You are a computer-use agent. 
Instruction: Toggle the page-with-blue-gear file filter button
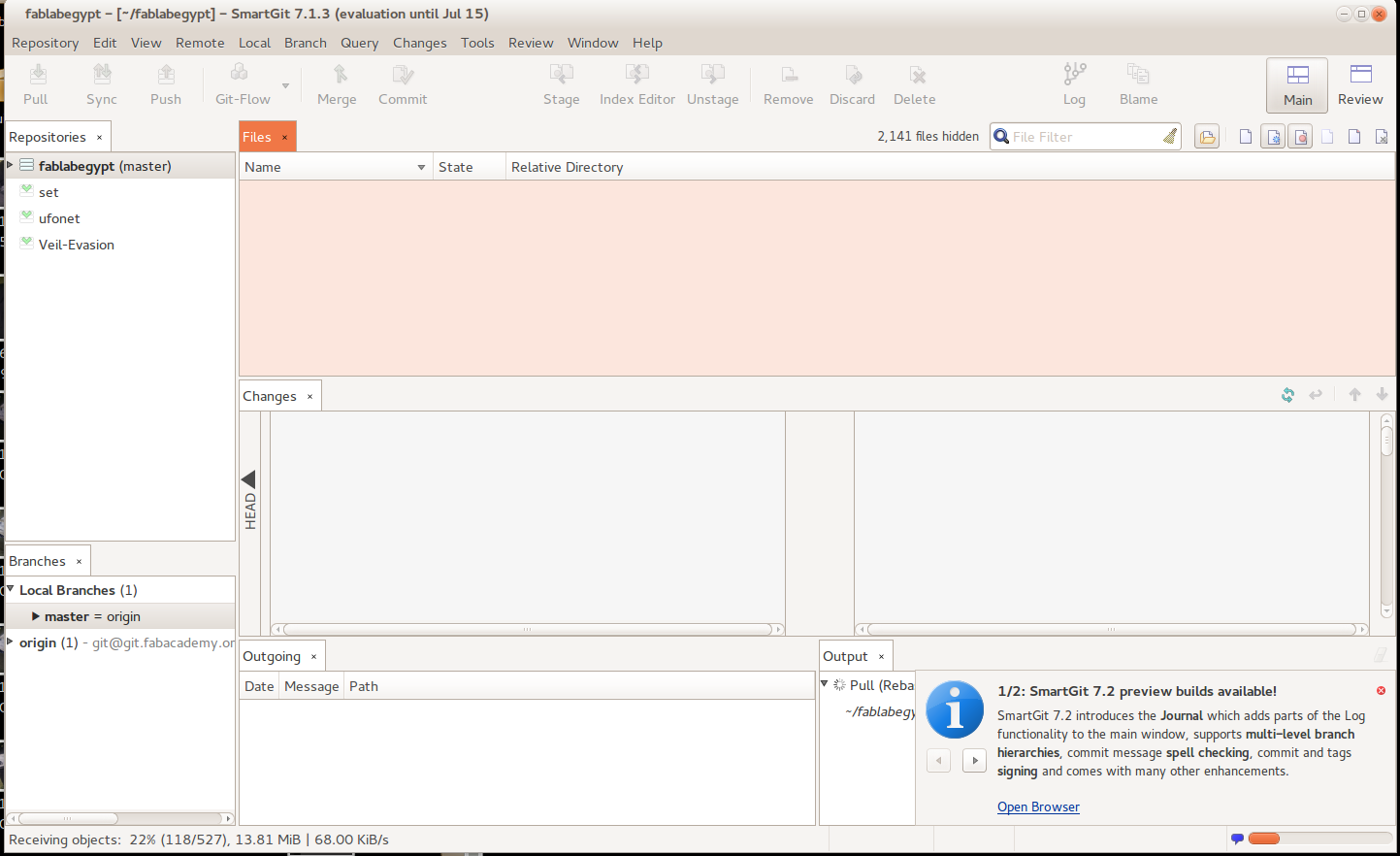click(1273, 137)
